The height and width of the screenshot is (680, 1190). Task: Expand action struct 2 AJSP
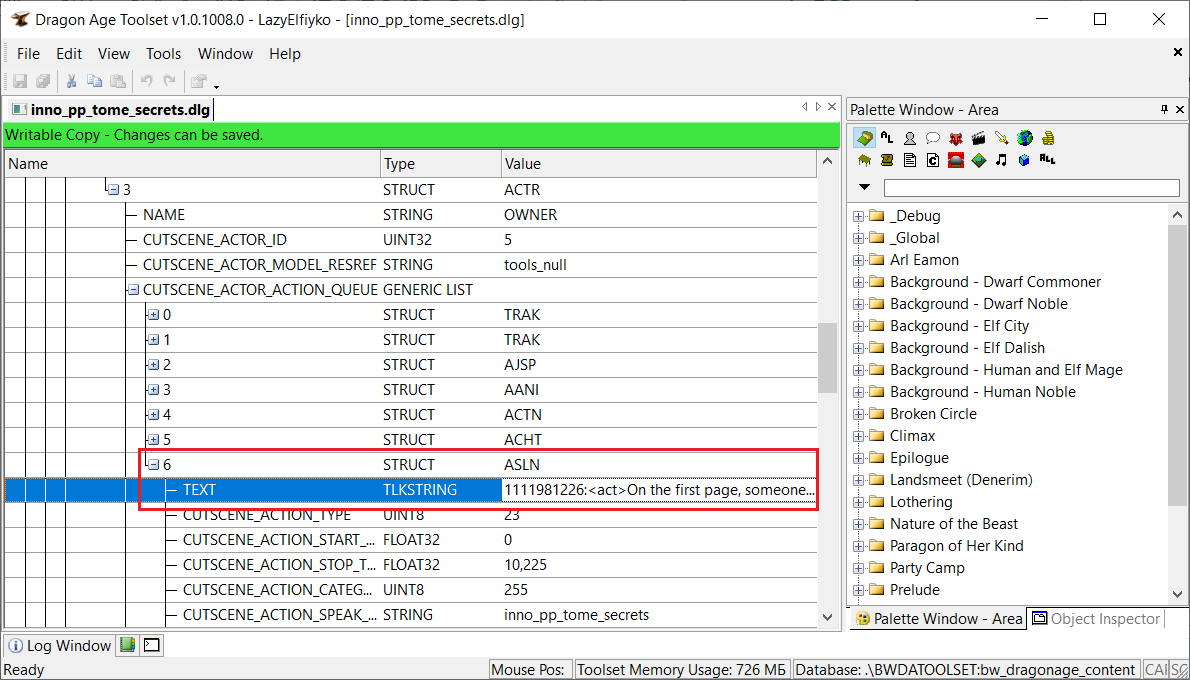coord(153,365)
